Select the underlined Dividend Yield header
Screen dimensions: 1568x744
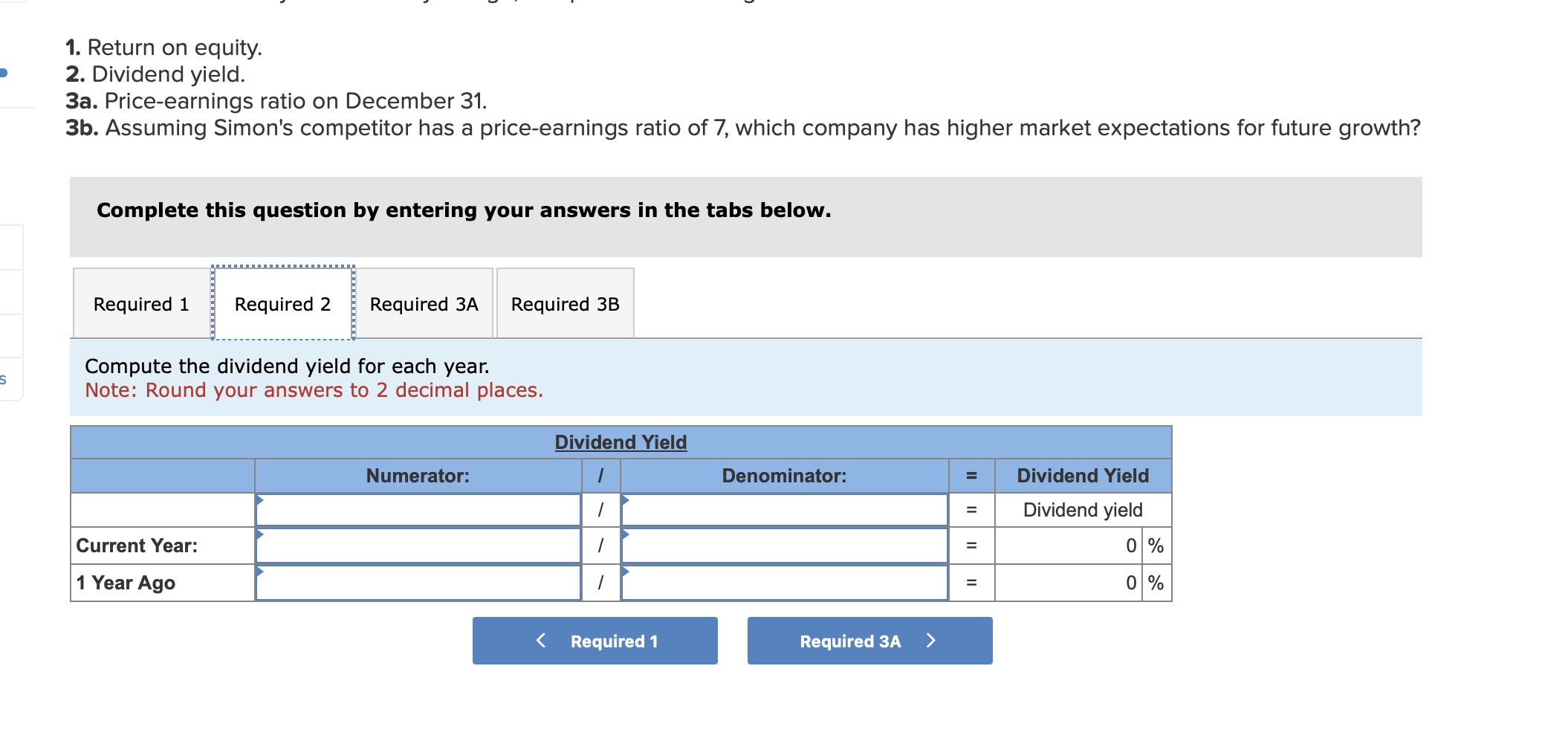[620, 441]
